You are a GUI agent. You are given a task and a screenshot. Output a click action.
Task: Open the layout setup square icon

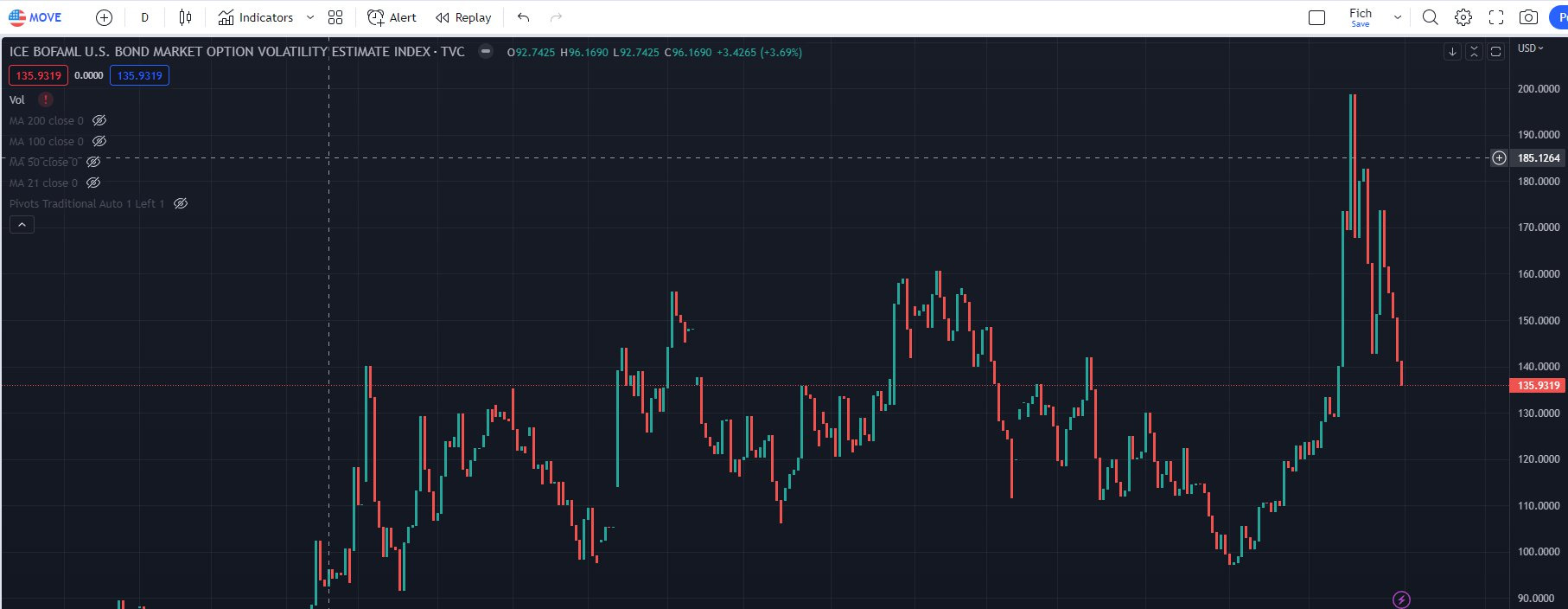1316,17
